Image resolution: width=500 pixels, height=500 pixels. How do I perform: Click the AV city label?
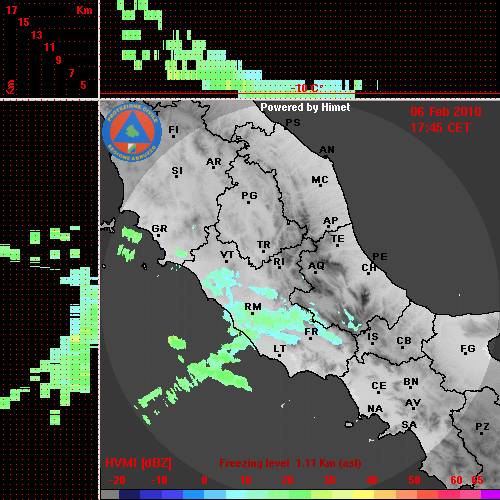pos(413,403)
